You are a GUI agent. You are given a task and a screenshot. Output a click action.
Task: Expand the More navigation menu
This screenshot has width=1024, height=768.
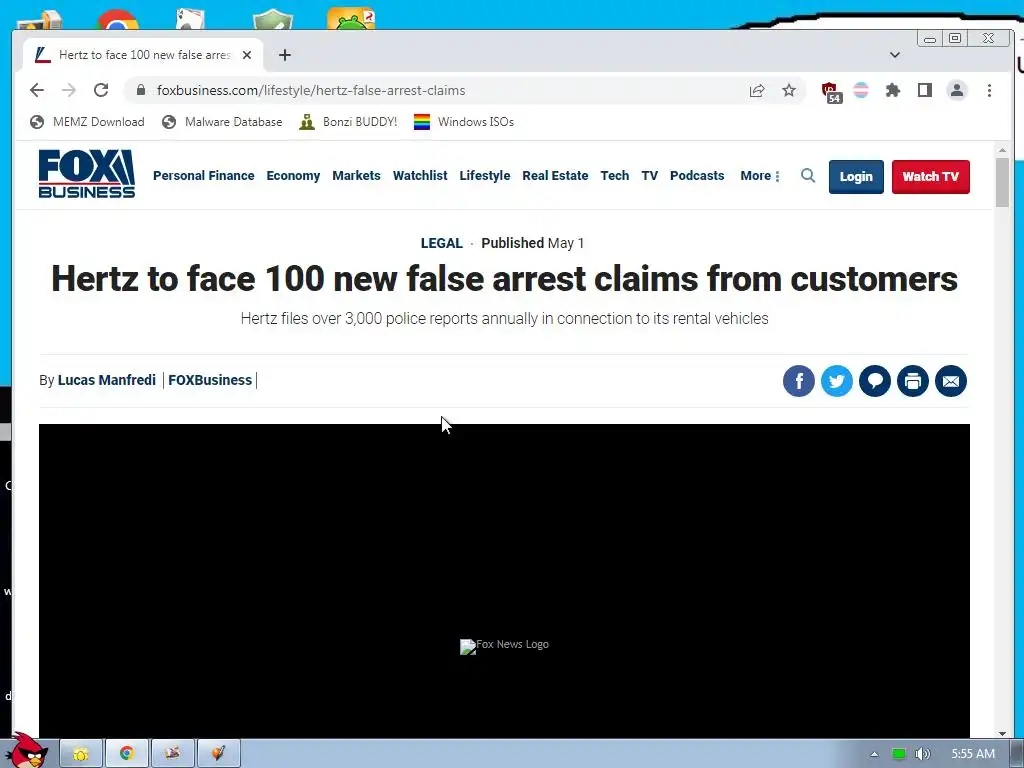point(760,176)
